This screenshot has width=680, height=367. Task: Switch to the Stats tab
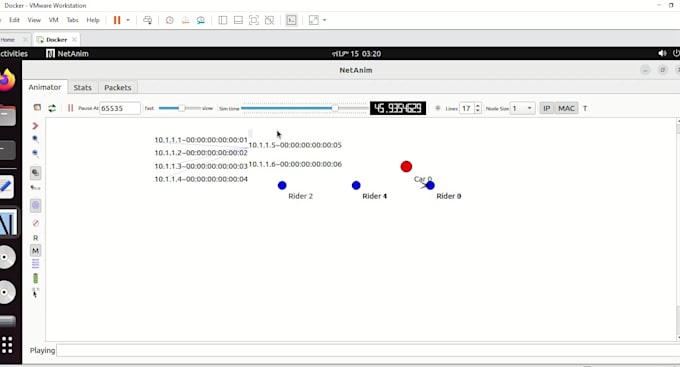(82, 88)
